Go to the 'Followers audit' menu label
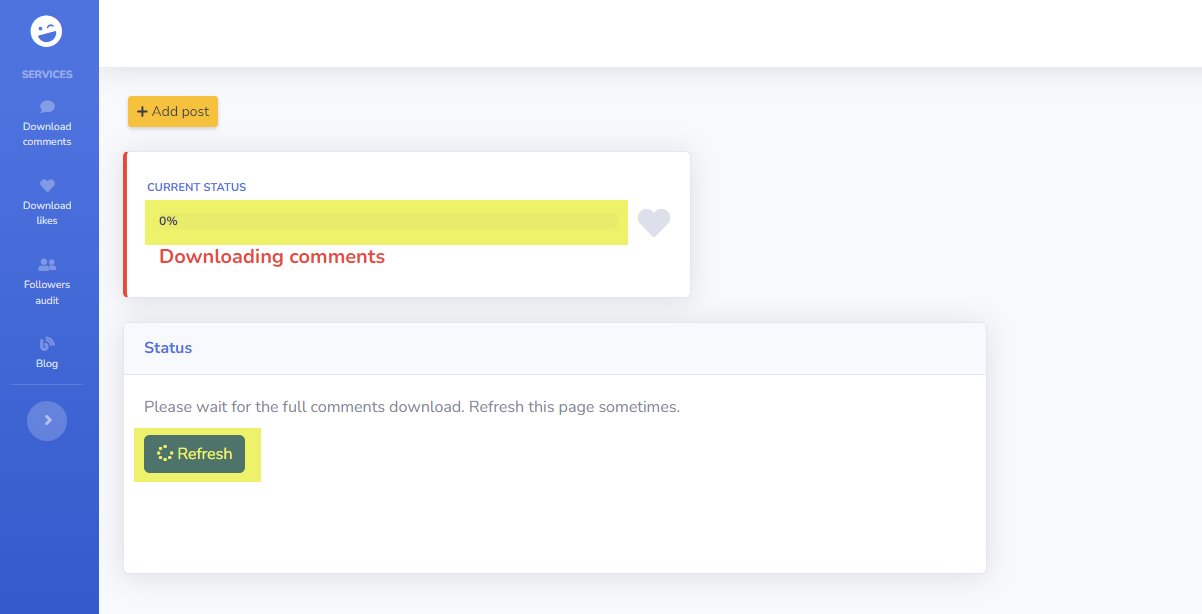Viewport: 1202px width, 614px height. click(x=47, y=292)
